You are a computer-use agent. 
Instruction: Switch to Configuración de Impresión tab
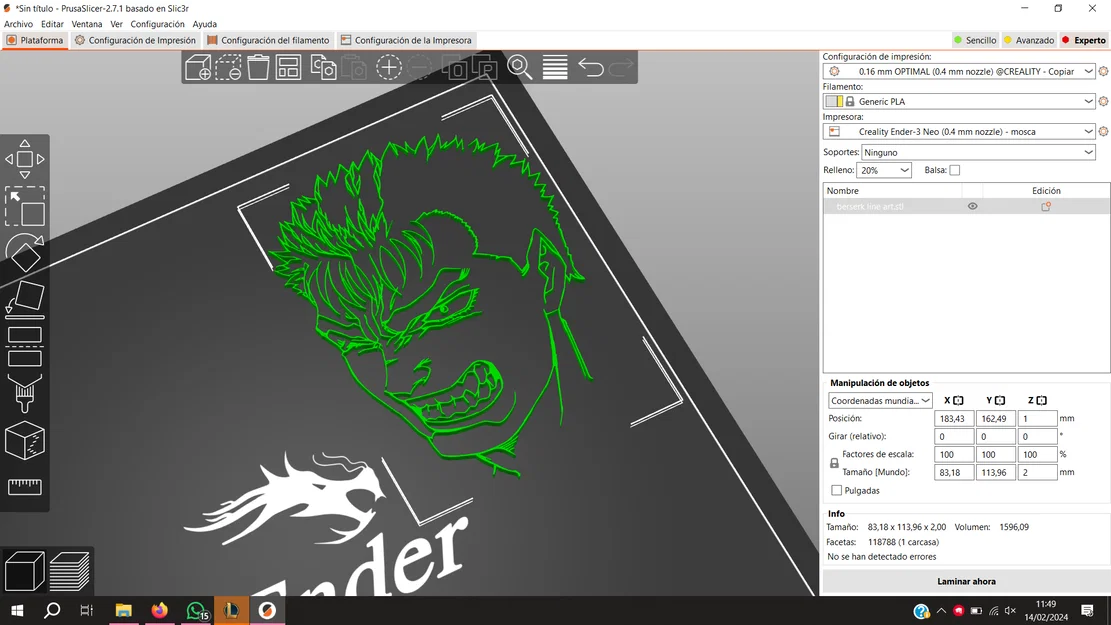(135, 40)
